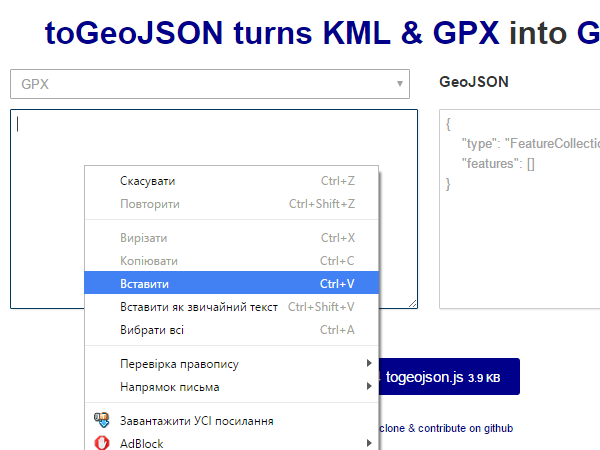Click the Ctrl+Z shortcut text
Screen dimensions: 600x450
tap(338, 181)
